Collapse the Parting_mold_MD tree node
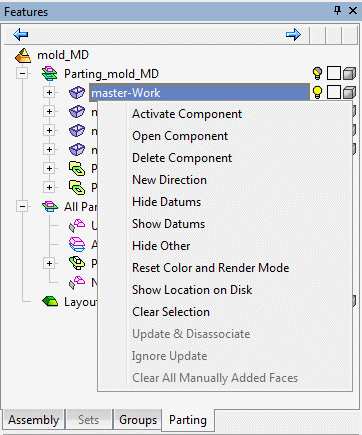Screen dimensions: 362x435 click(22, 73)
